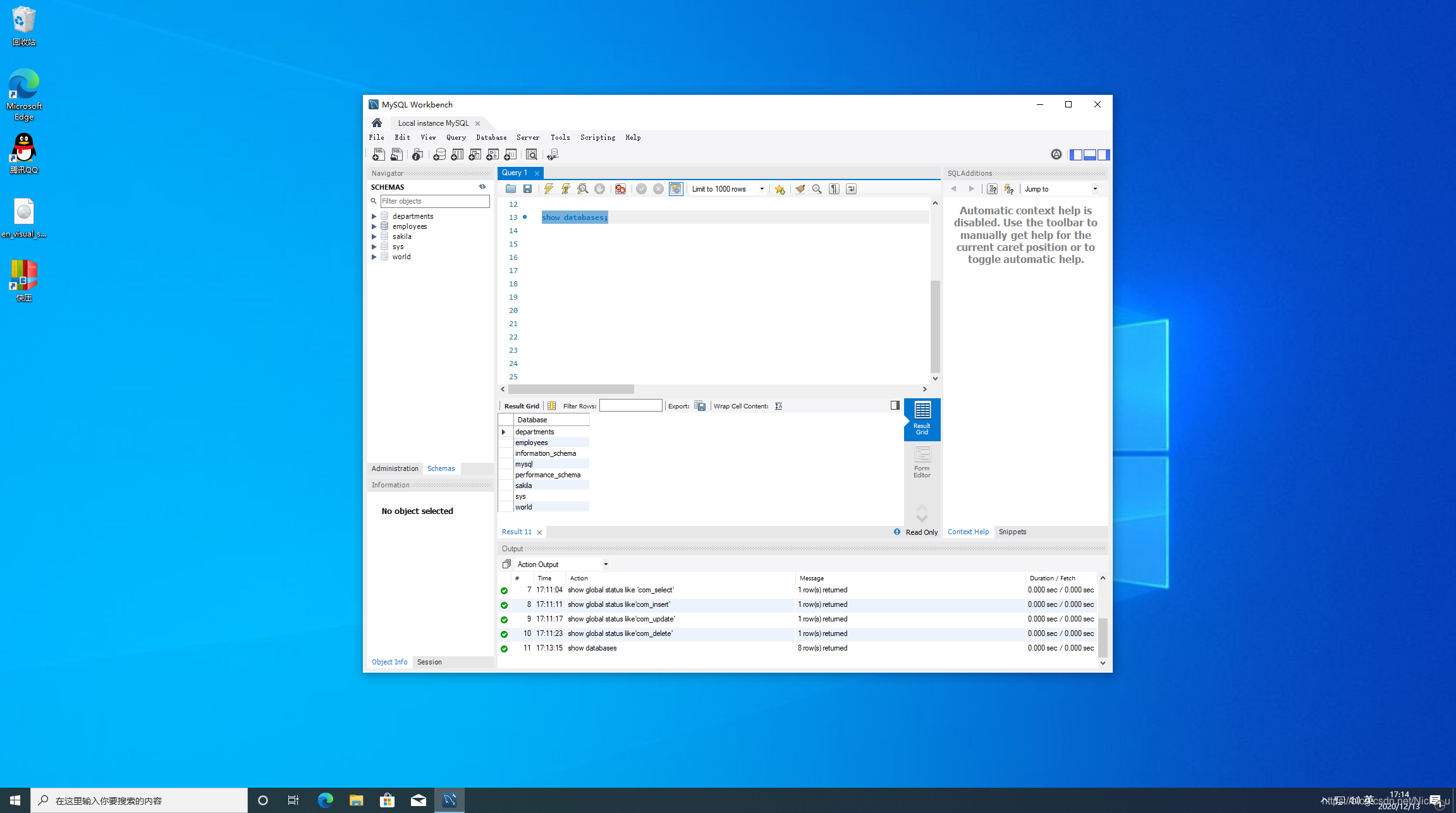Click the Result Grid view icon
Screen dimensions: 1456x813
coord(922,418)
